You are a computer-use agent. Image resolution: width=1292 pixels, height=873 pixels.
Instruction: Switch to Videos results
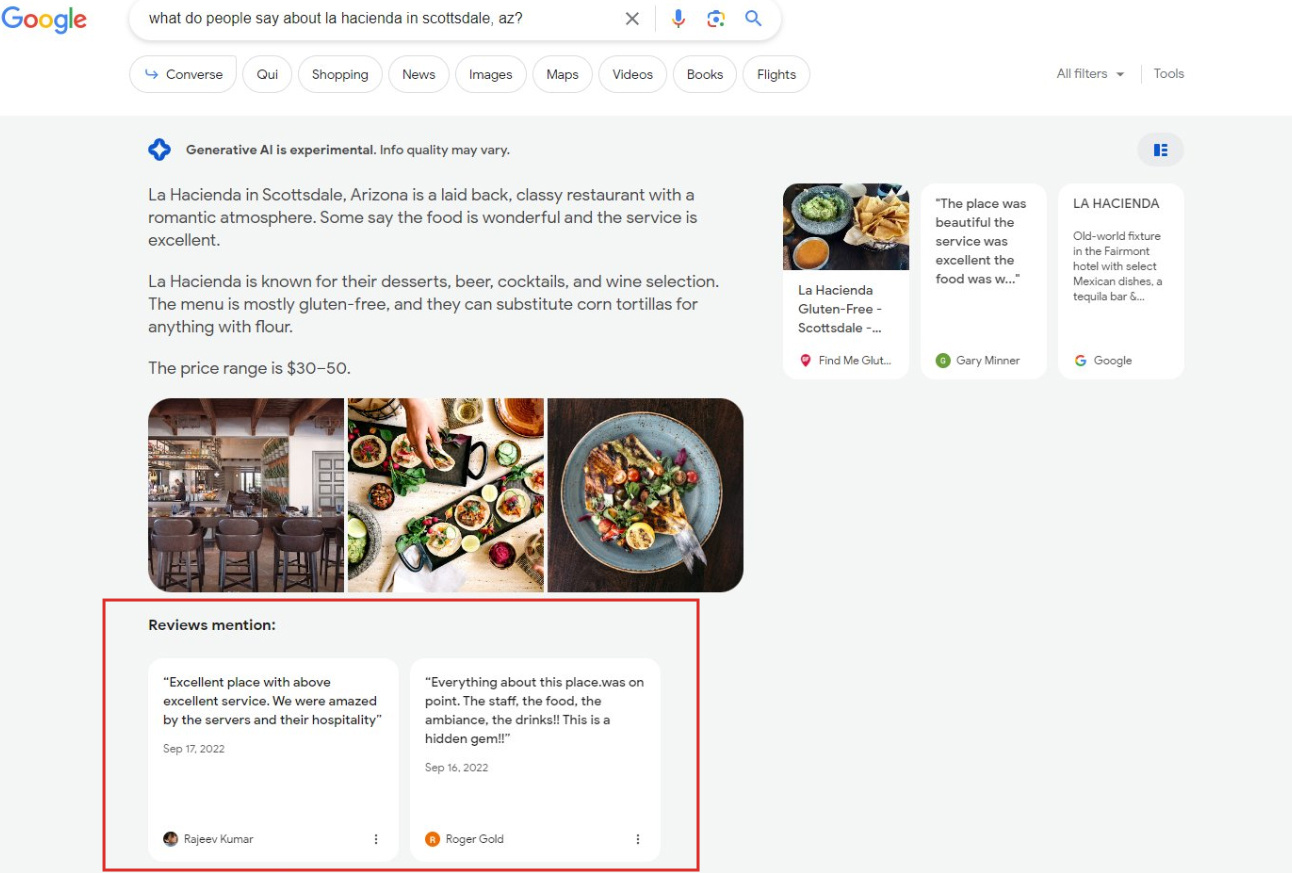coord(633,74)
